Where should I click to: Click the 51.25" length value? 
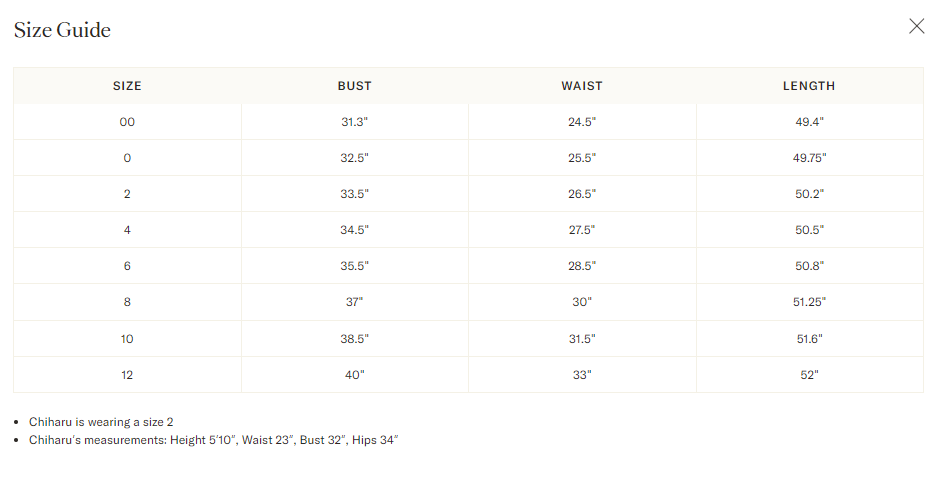(809, 302)
